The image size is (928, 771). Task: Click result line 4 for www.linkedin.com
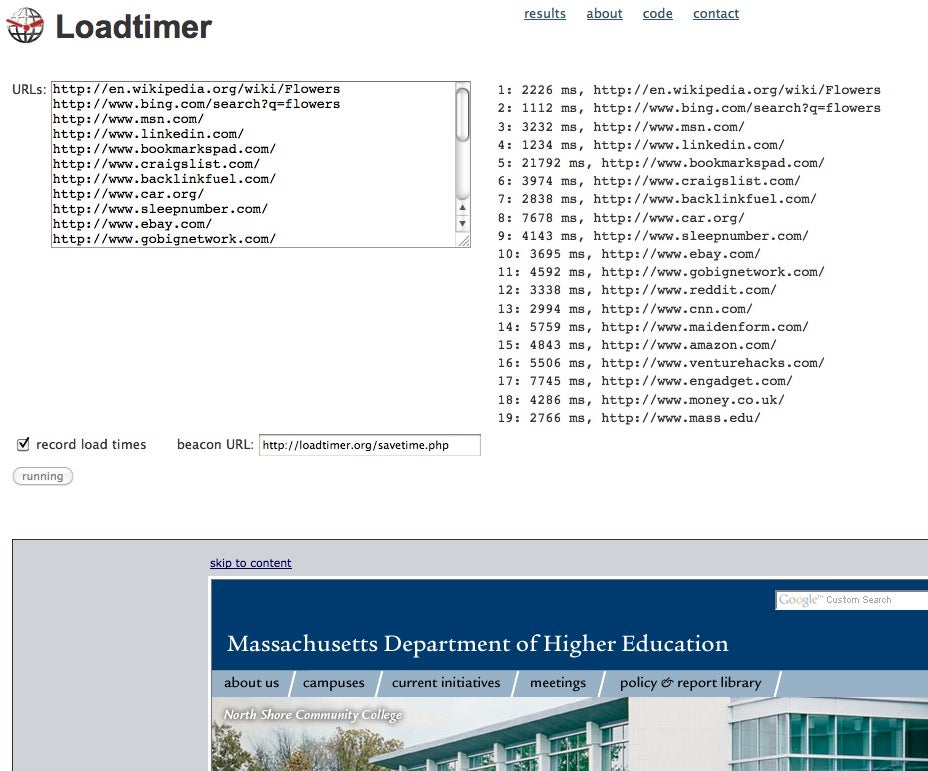pos(641,145)
